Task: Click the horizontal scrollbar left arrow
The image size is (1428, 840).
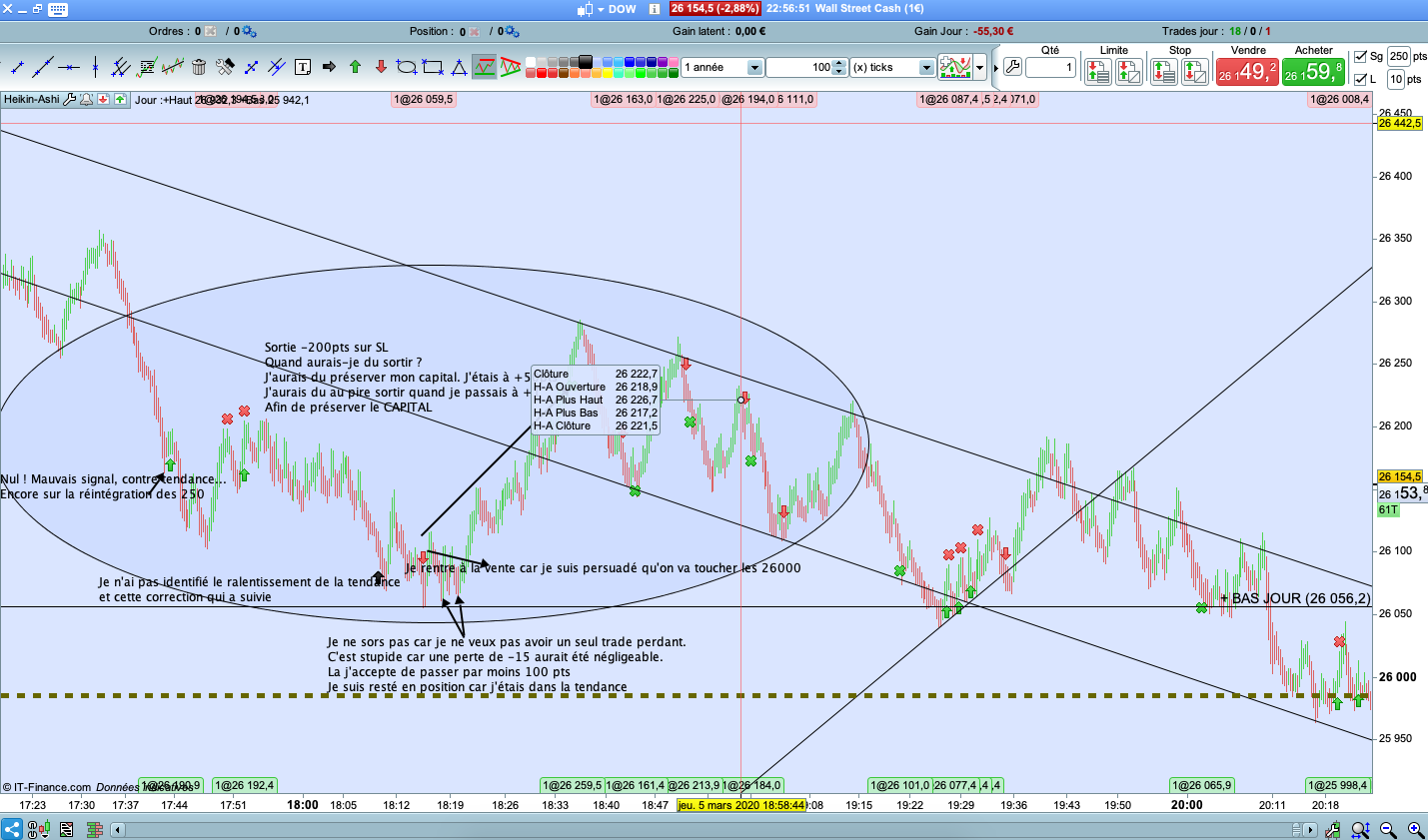Action: [x=118, y=829]
